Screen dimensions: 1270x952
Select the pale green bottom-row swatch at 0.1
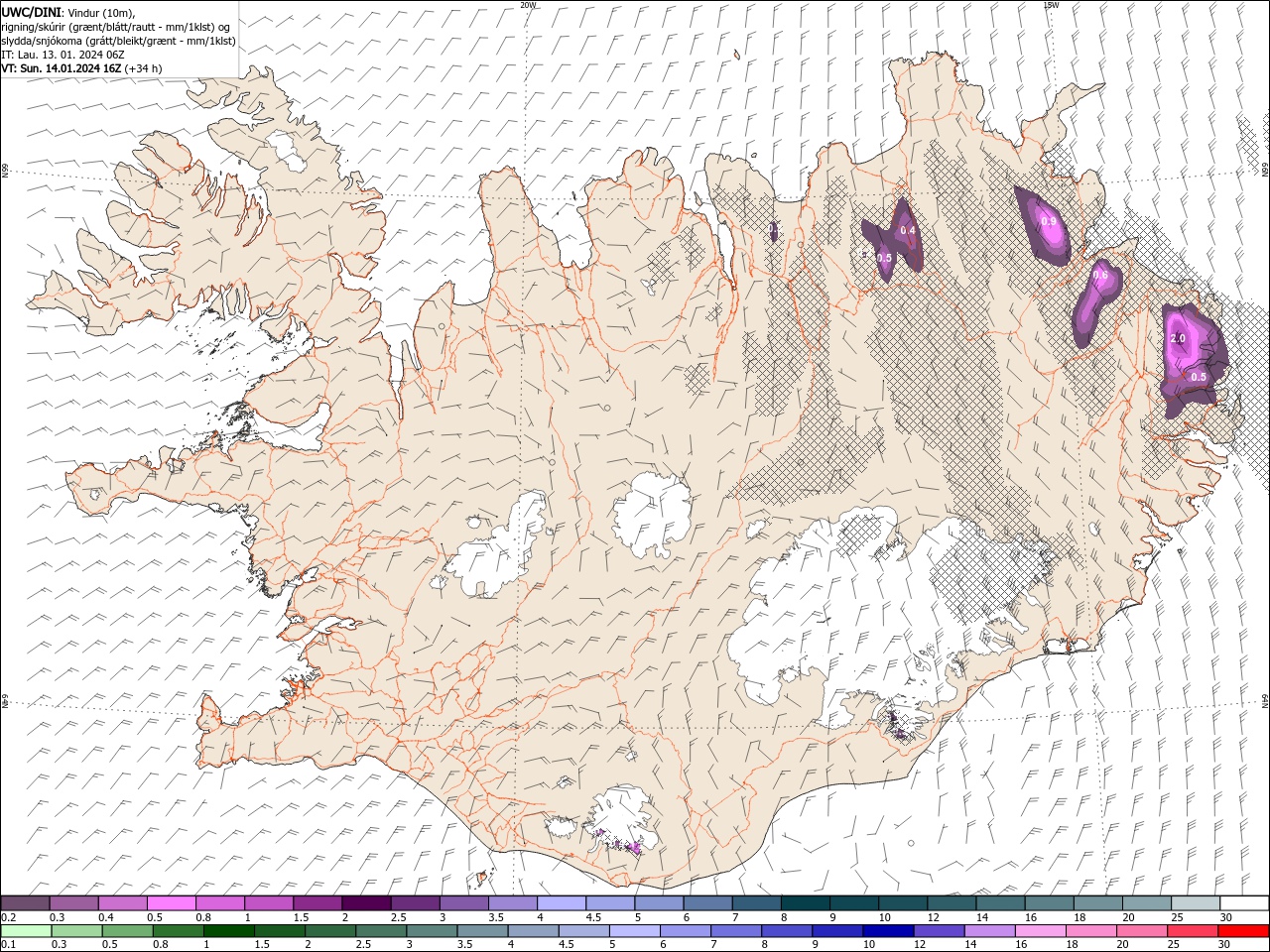(x=24, y=931)
